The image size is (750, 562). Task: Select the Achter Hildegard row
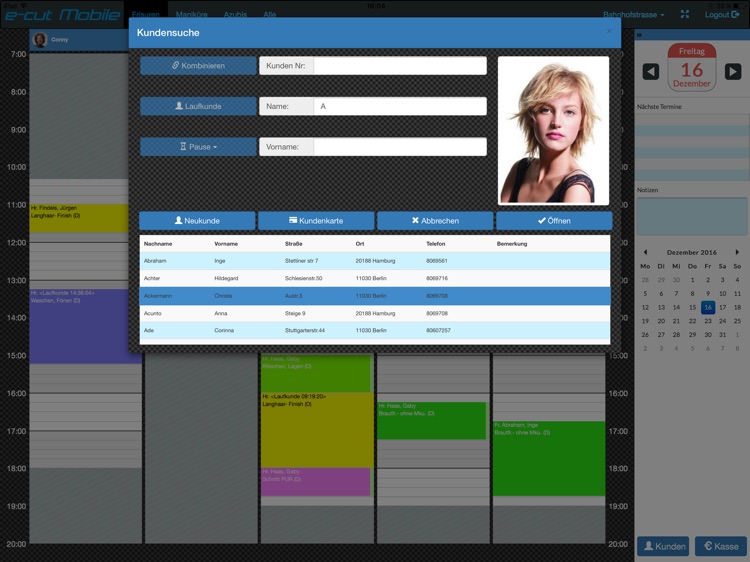pyautogui.click(x=375, y=278)
